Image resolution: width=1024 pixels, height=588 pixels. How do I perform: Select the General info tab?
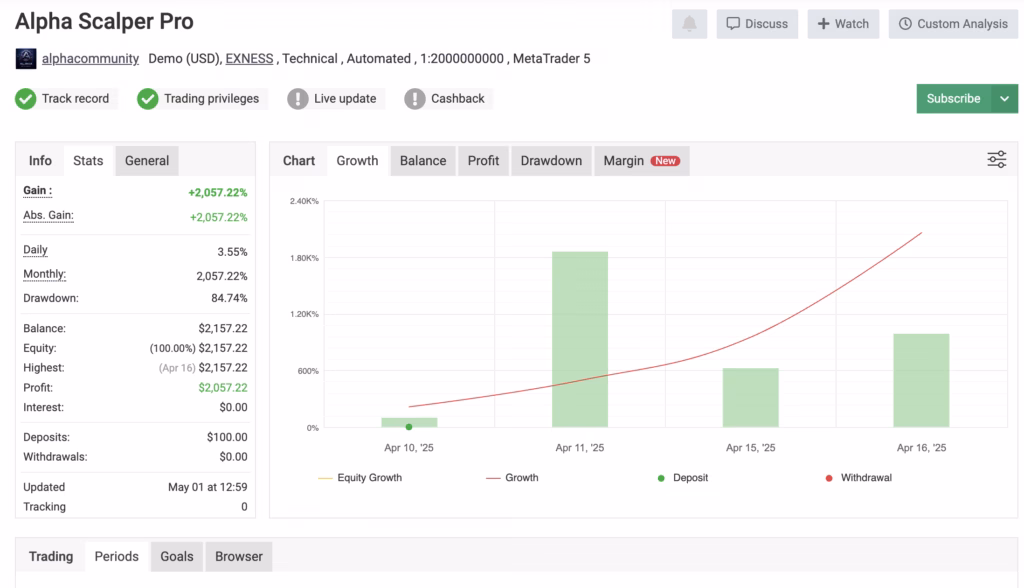click(x=147, y=161)
